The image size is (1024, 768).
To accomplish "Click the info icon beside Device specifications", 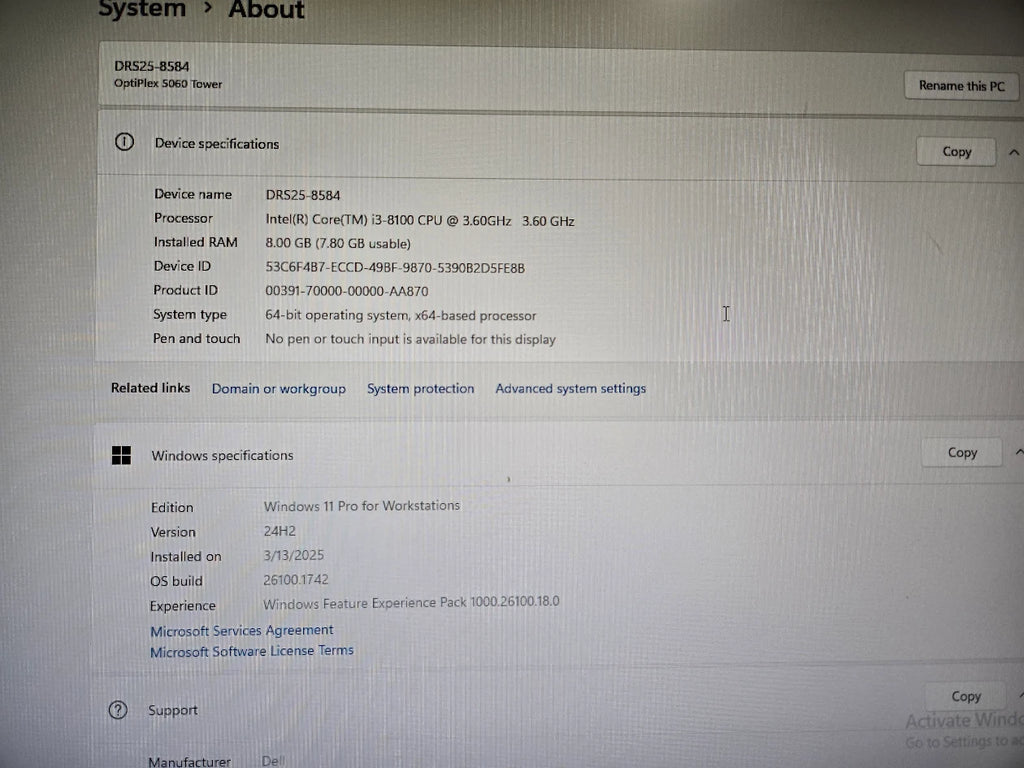I will (124, 143).
